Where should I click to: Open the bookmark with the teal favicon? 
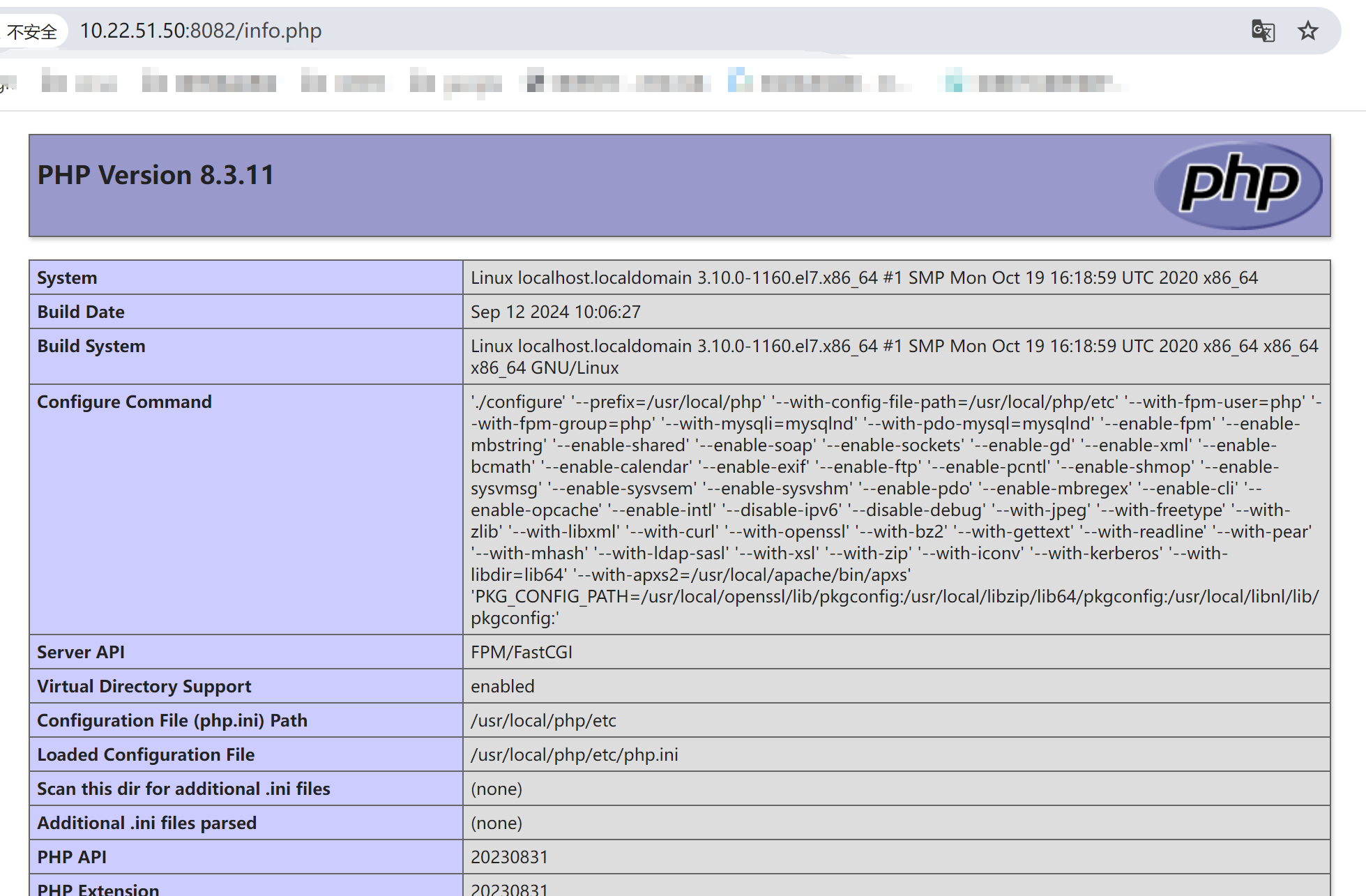click(1034, 83)
